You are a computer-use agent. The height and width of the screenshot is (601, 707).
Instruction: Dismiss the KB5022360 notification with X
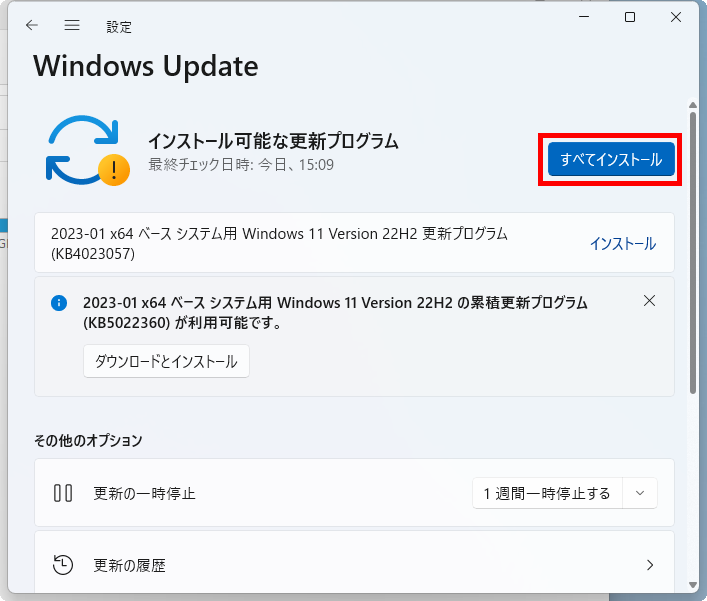click(649, 301)
